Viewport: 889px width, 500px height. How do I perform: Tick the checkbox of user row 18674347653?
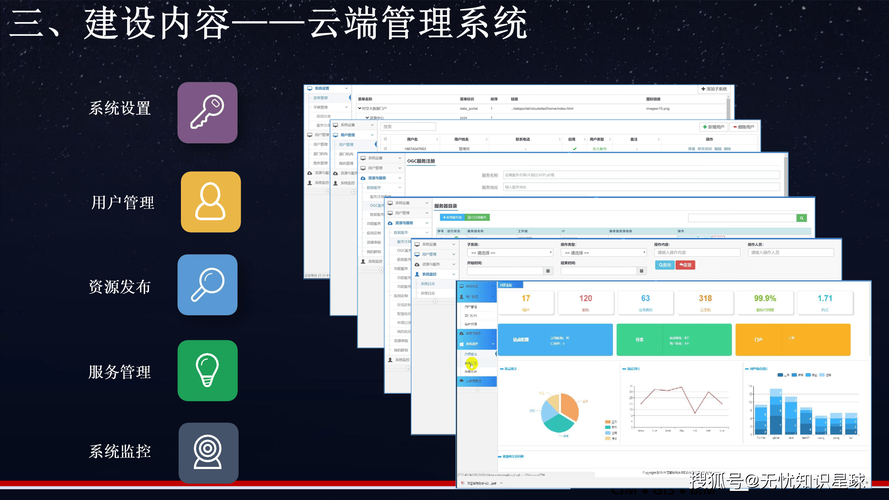(386, 149)
